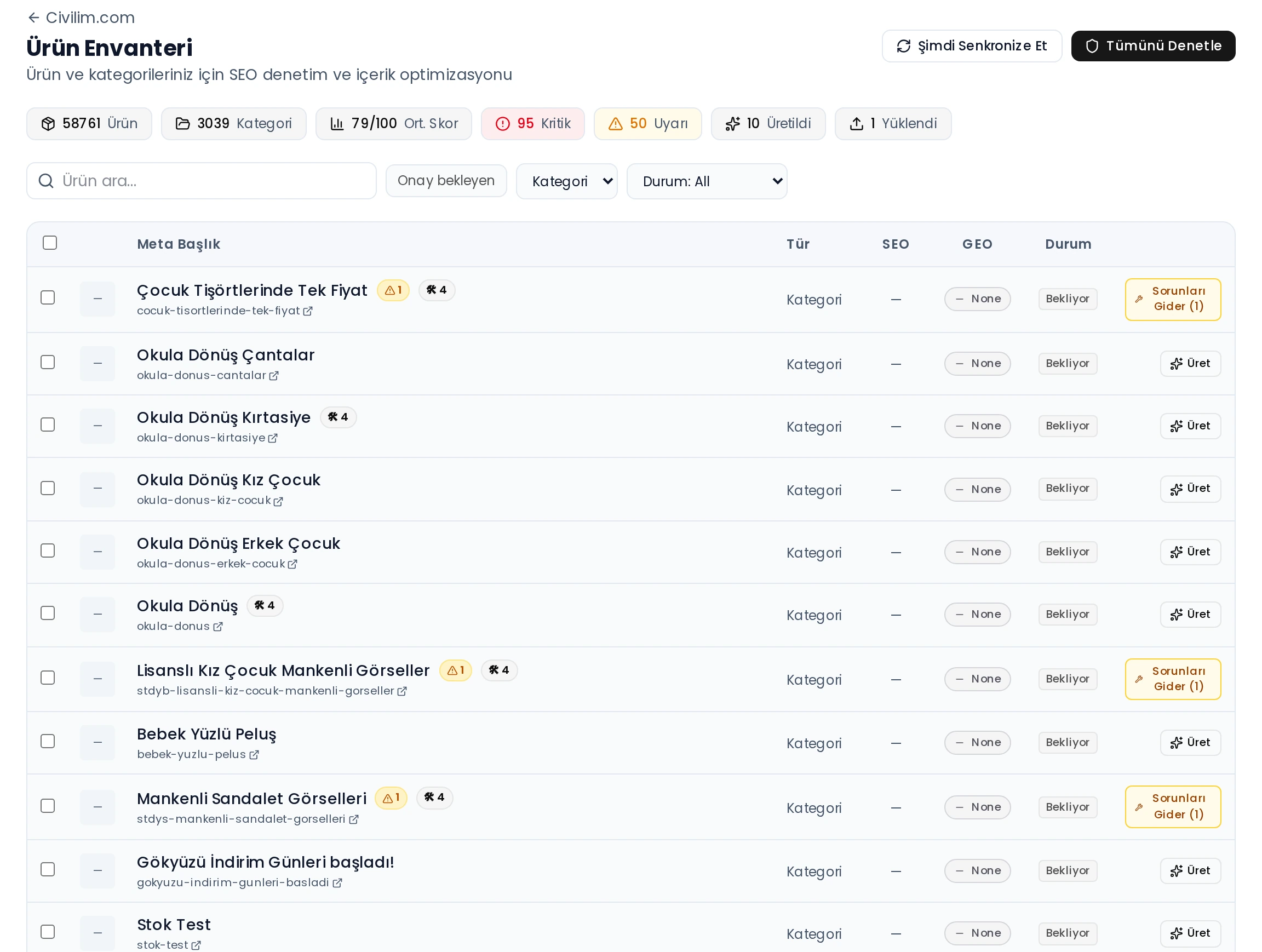The image size is (1262, 952).
Task: Click warning badge on Çocuk Tişörtlerinde Tek Fiyat
Action: coord(393,290)
